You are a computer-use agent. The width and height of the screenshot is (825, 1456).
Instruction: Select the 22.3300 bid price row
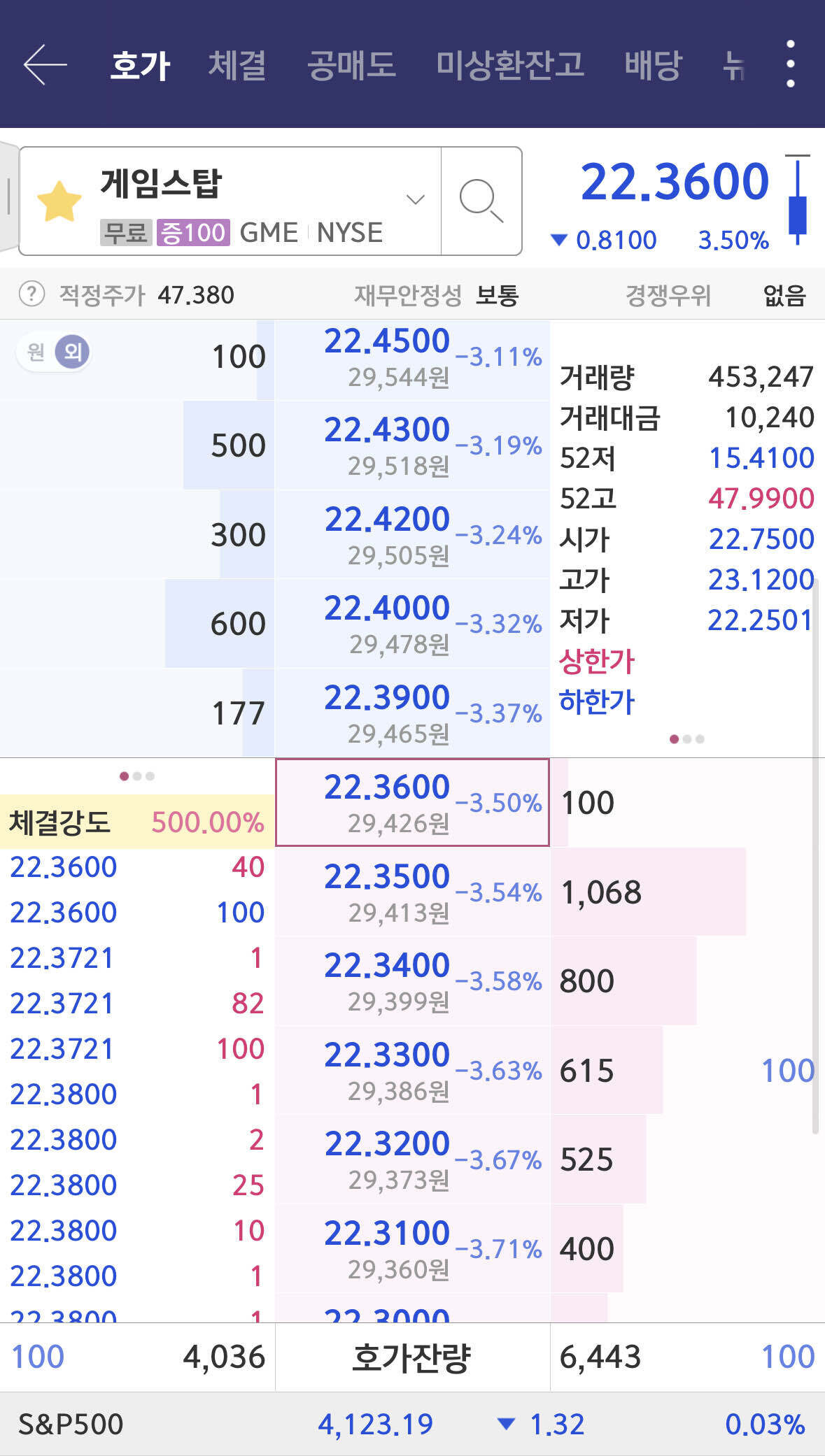click(412, 1070)
